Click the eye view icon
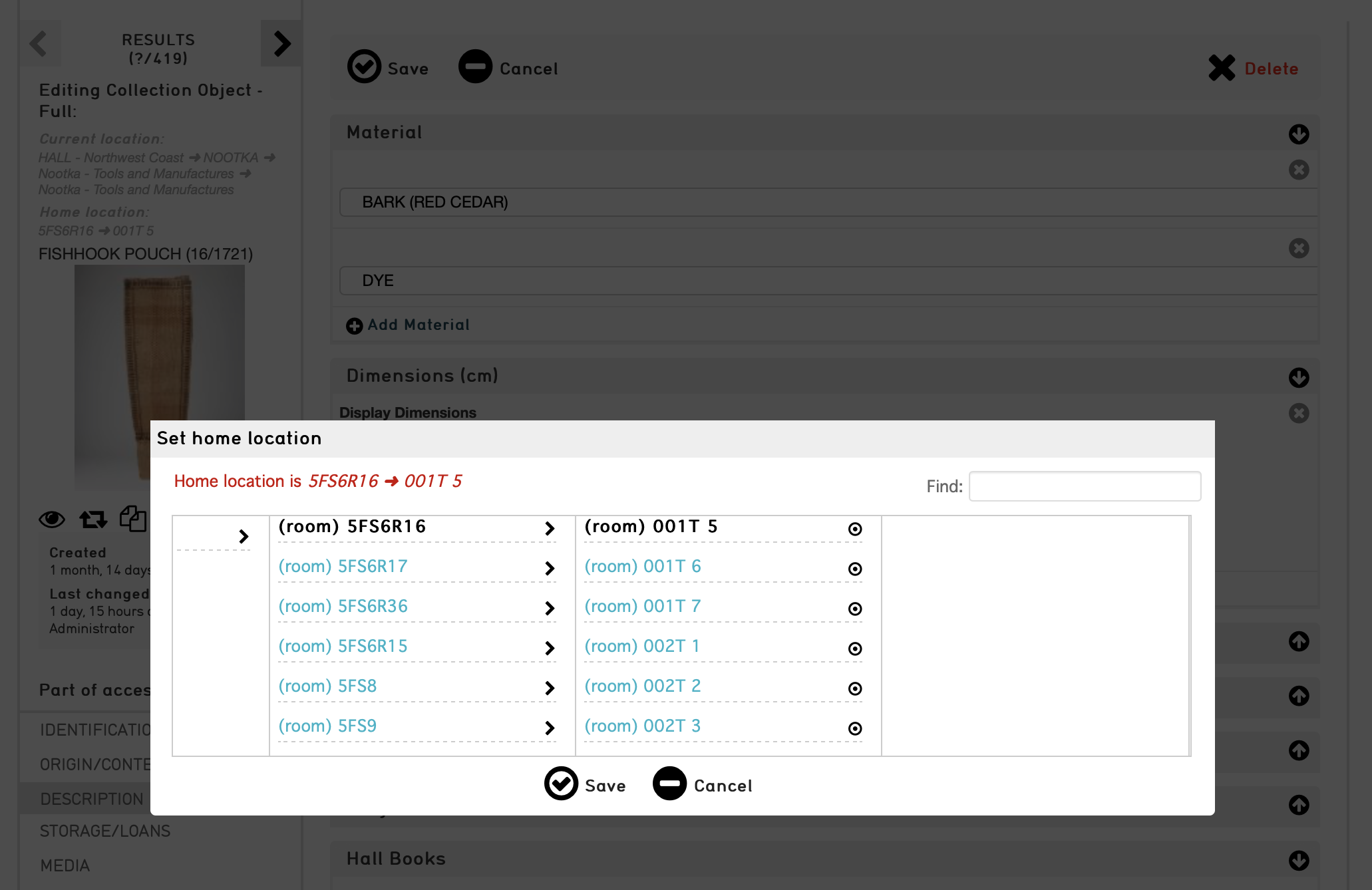The image size is (1372, 890). pos(52,519)
